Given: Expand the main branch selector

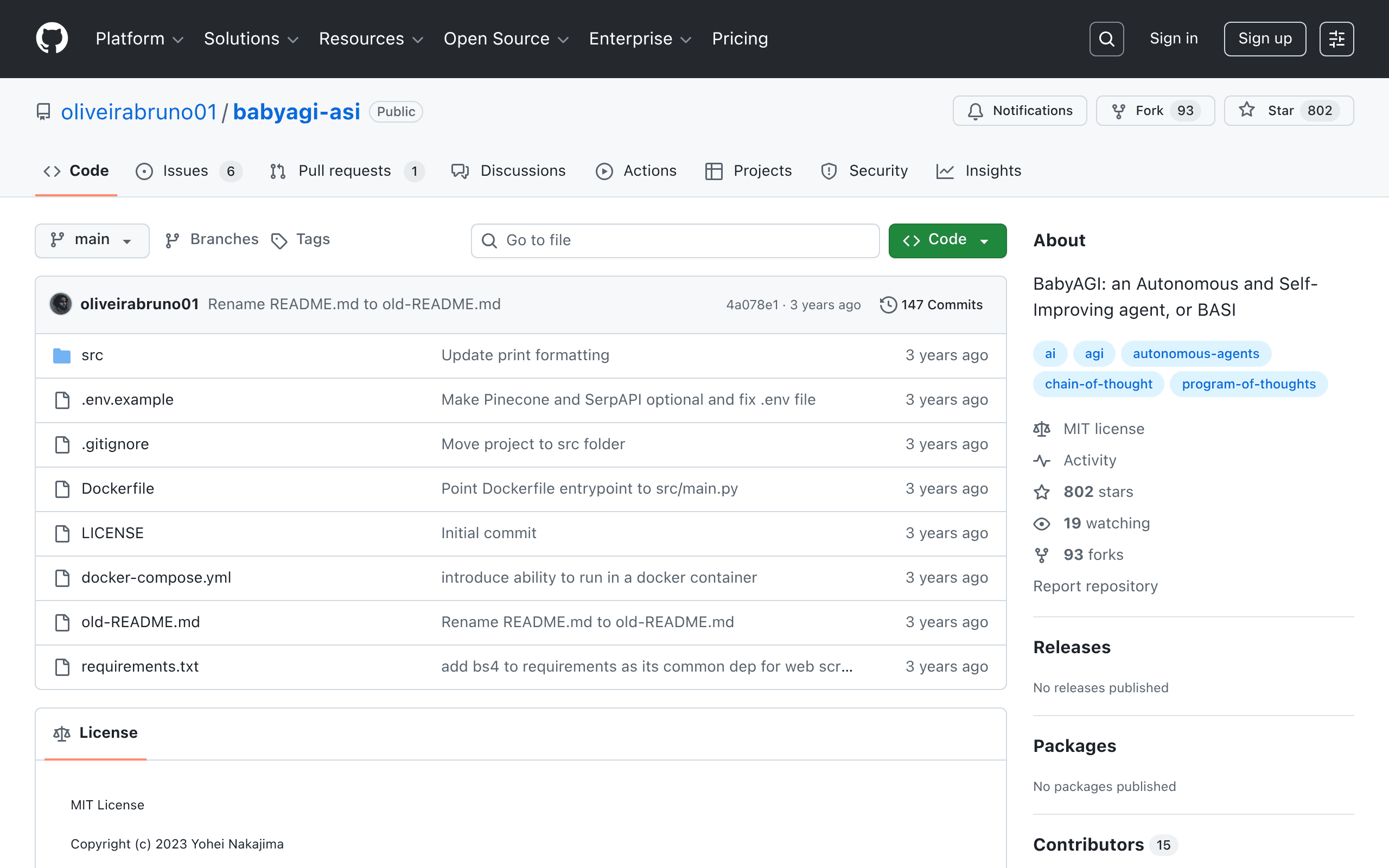Looking at the screenshot, I should 92,240.
